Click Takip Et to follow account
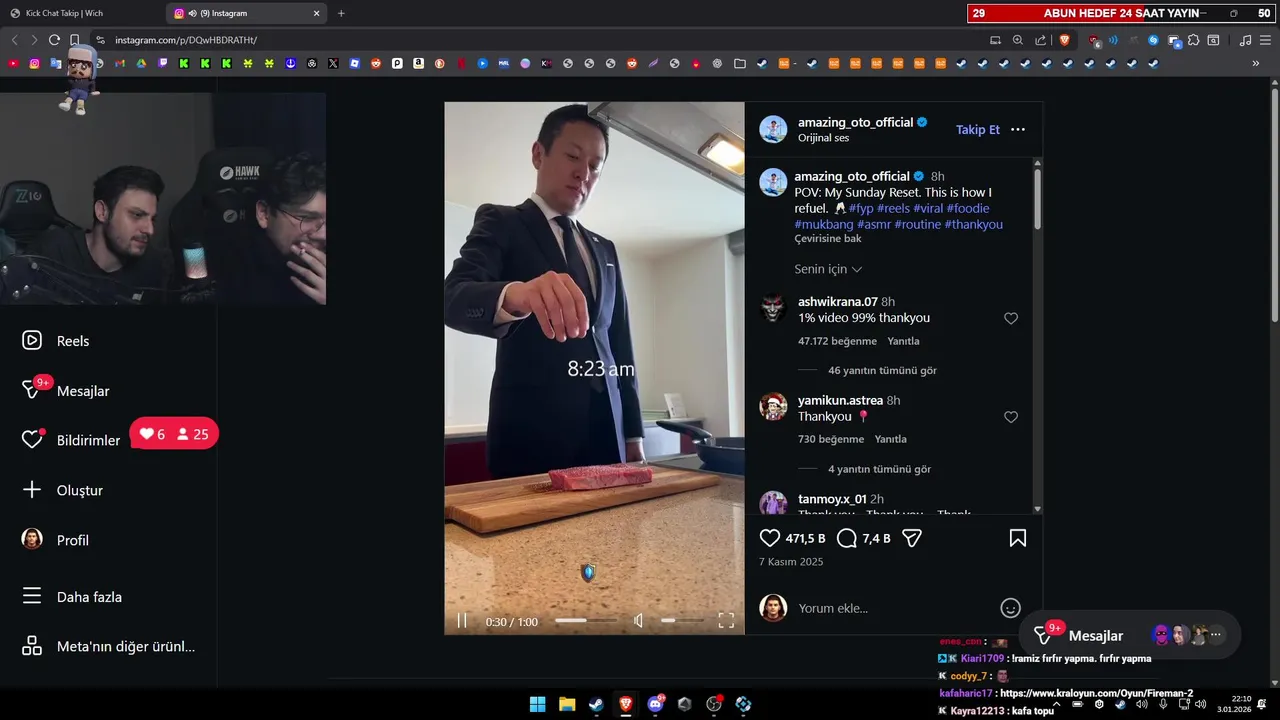This screenshot has width=1280, height=720. tap(978, 129)
